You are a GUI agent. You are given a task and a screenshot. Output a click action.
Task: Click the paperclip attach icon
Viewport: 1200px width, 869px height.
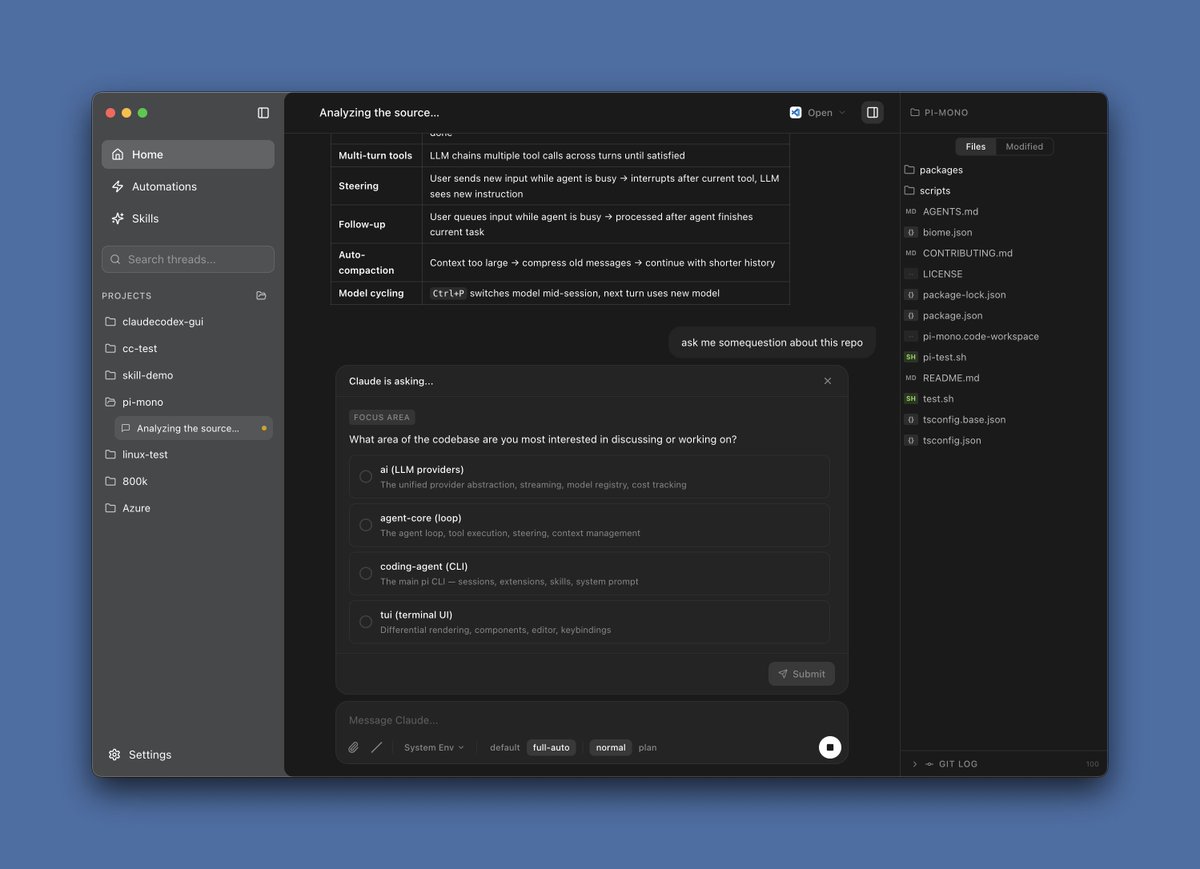[353, 747]
